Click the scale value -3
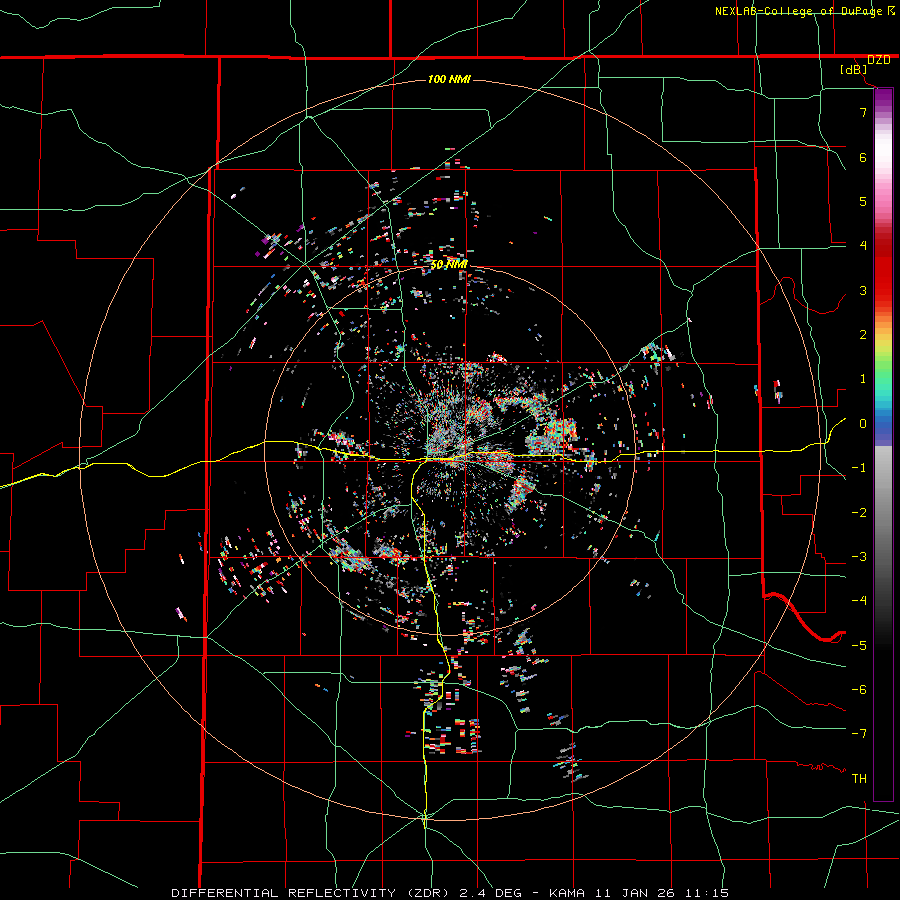Screen dimensions: 900x900 point(859,557)
